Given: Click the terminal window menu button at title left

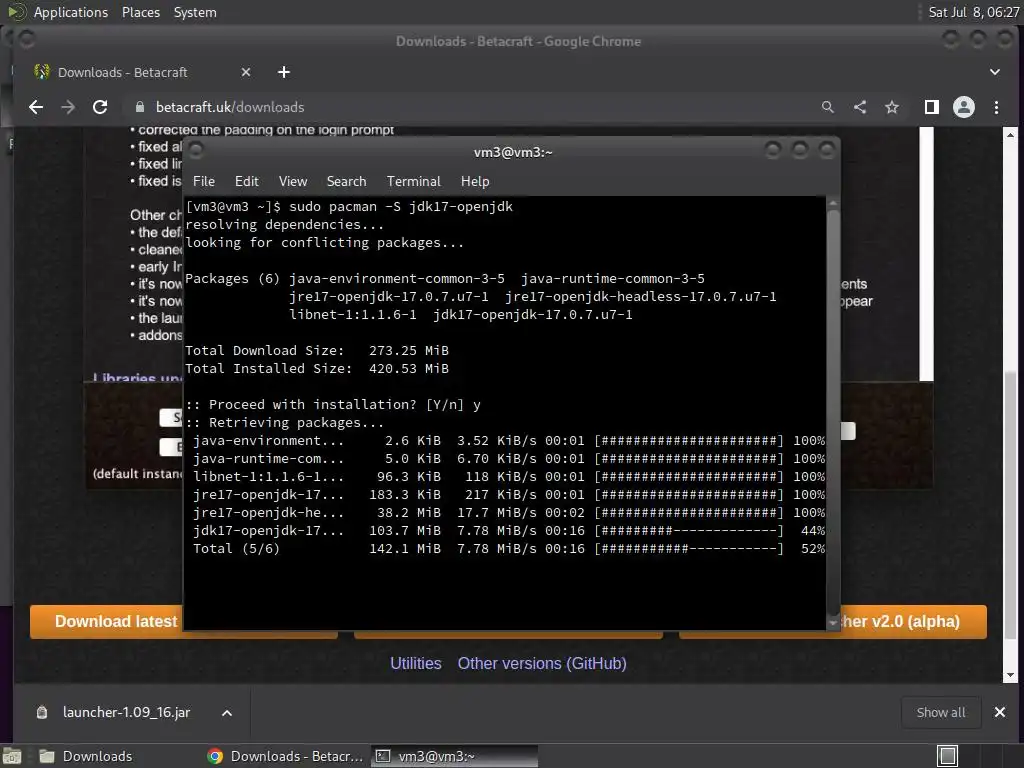Looking at the screenshot, I should point(196,151).
